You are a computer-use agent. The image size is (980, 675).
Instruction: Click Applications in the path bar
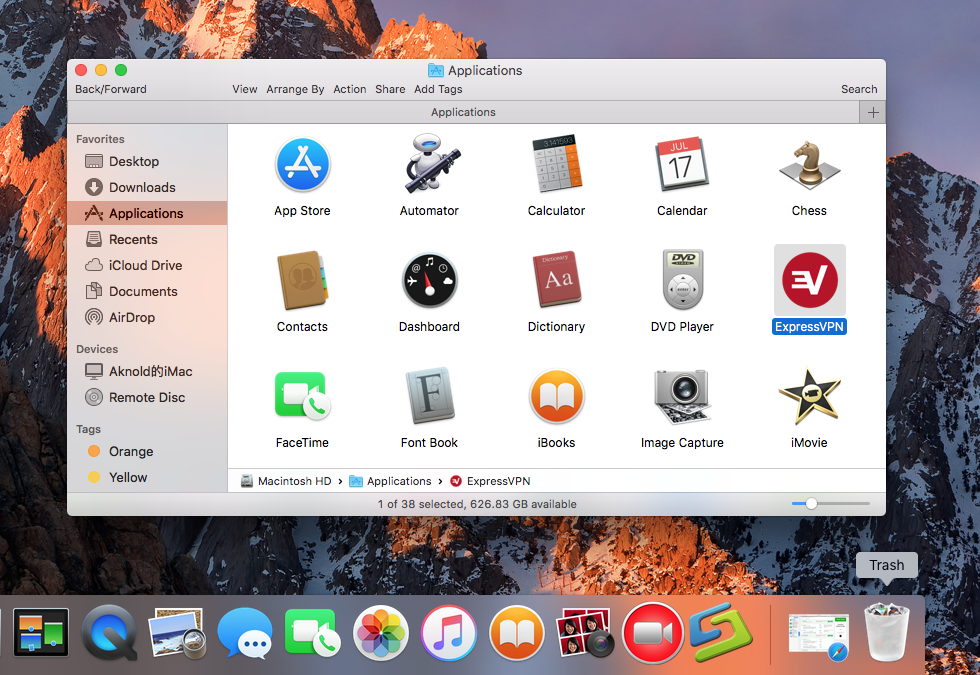390,481
